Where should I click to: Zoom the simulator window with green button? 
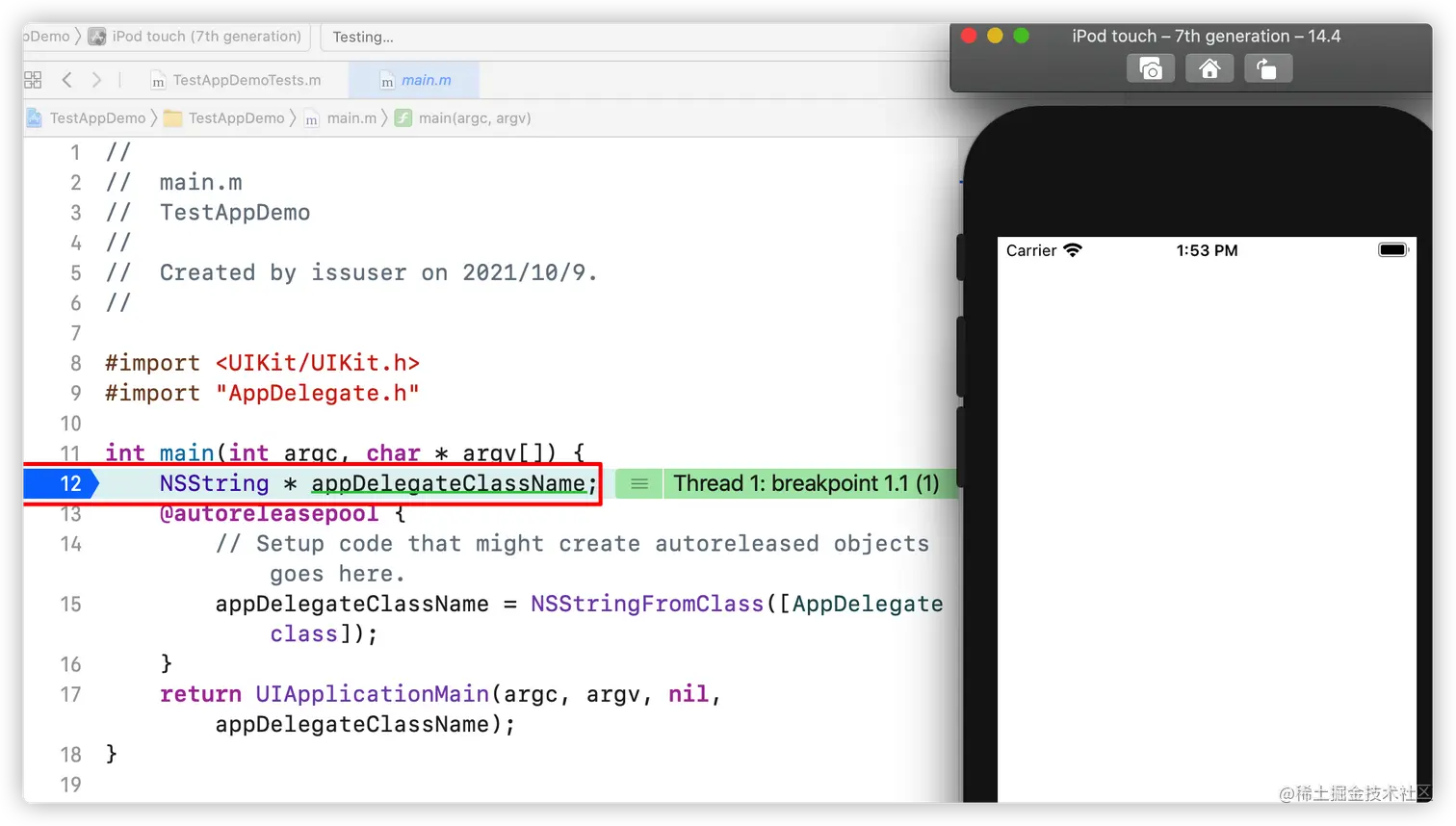[1022, 36]
